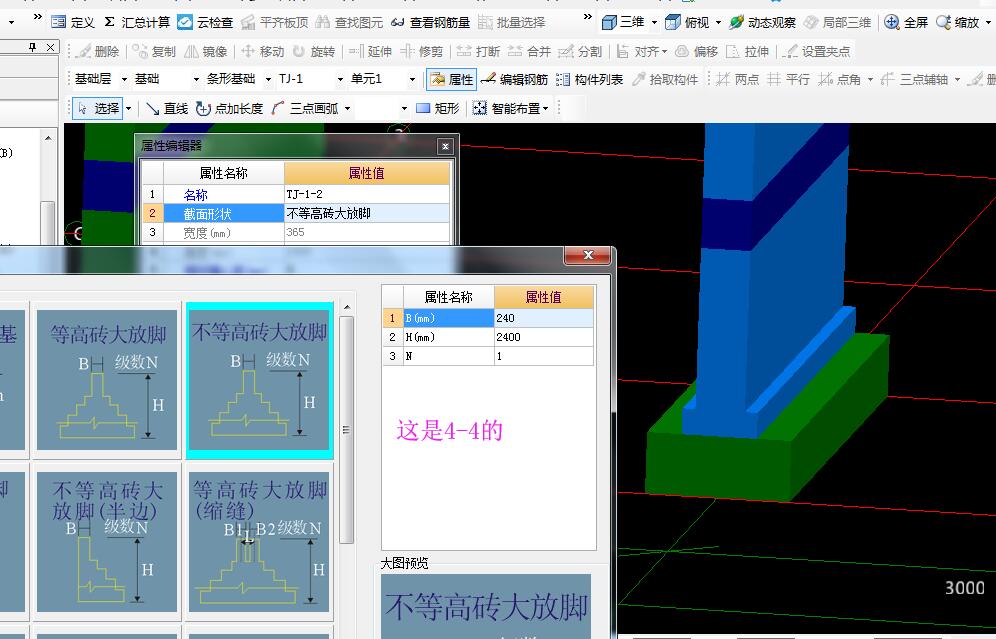
Task: Open 查看钢筋量 rebar quantity view
Action: pos(430,22)
